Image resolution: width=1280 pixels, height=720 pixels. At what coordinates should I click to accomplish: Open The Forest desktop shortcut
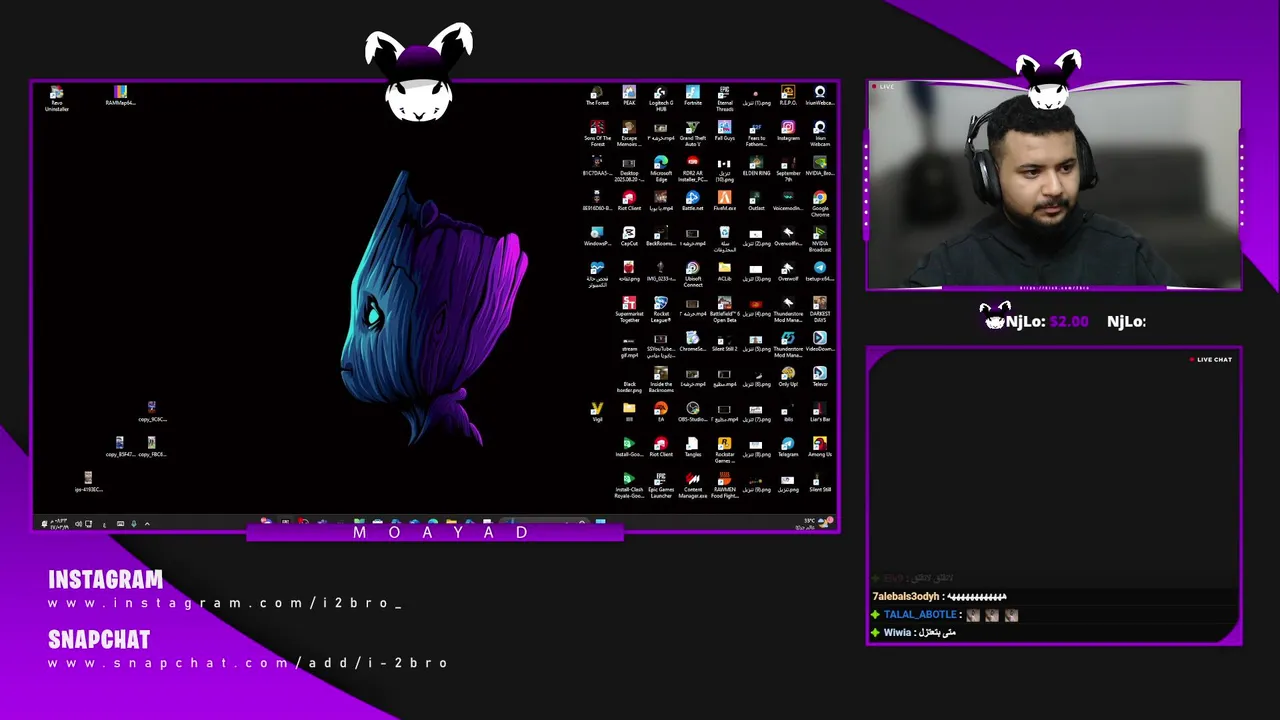(597, 96)
